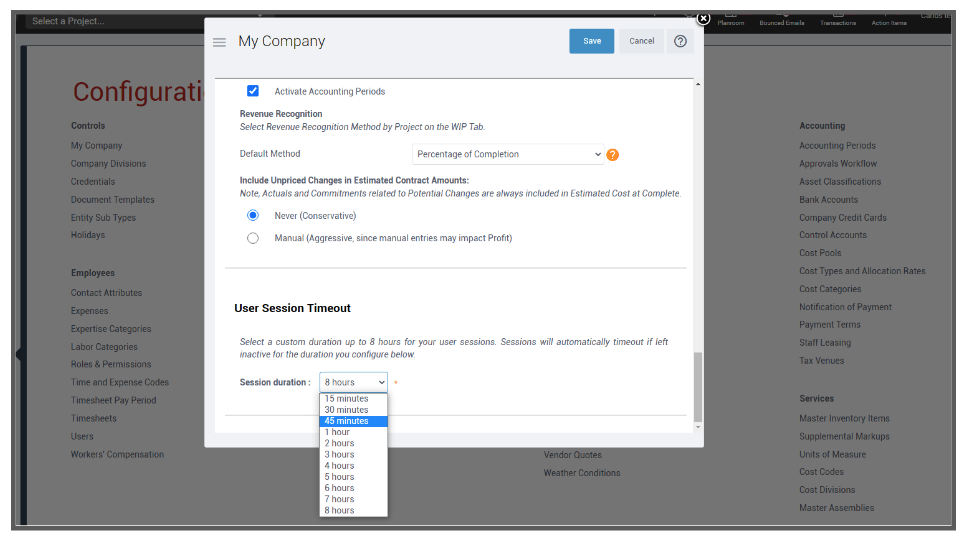This screenshot has width=963, height=541.
Task: Uncheck Activate Accounting Periods checkbox
Action: 253,91
